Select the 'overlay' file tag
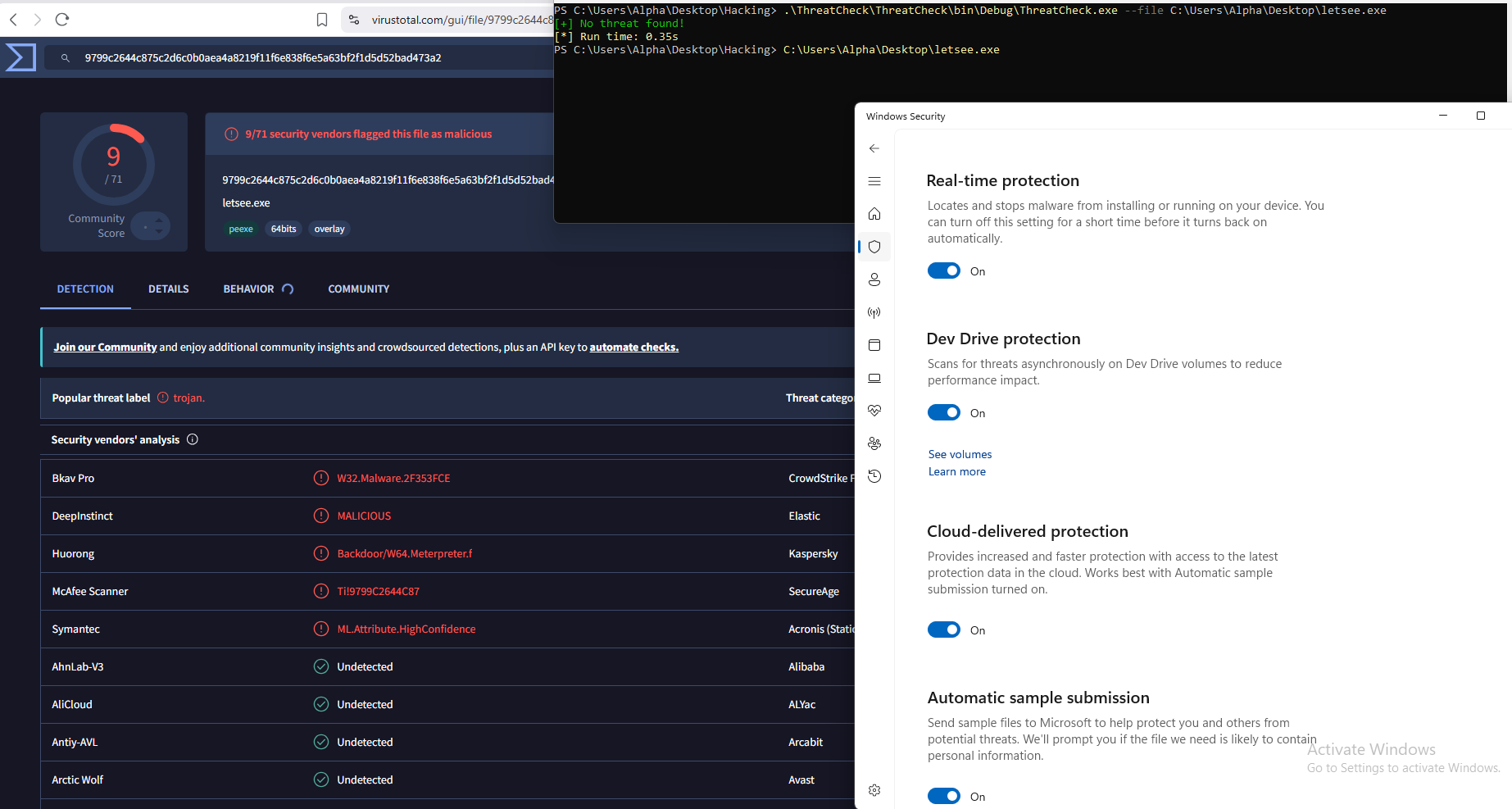1512x809 pixels. pos(329,230)
